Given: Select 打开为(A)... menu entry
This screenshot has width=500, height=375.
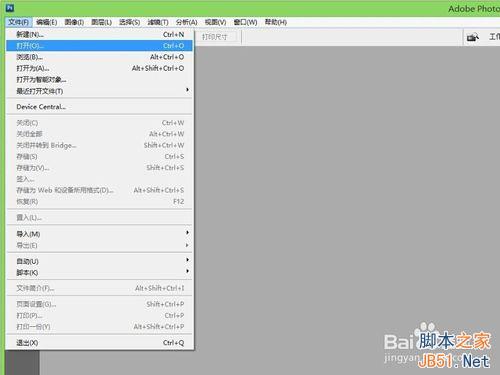Looking at the screenshot, I should point(99,68).
